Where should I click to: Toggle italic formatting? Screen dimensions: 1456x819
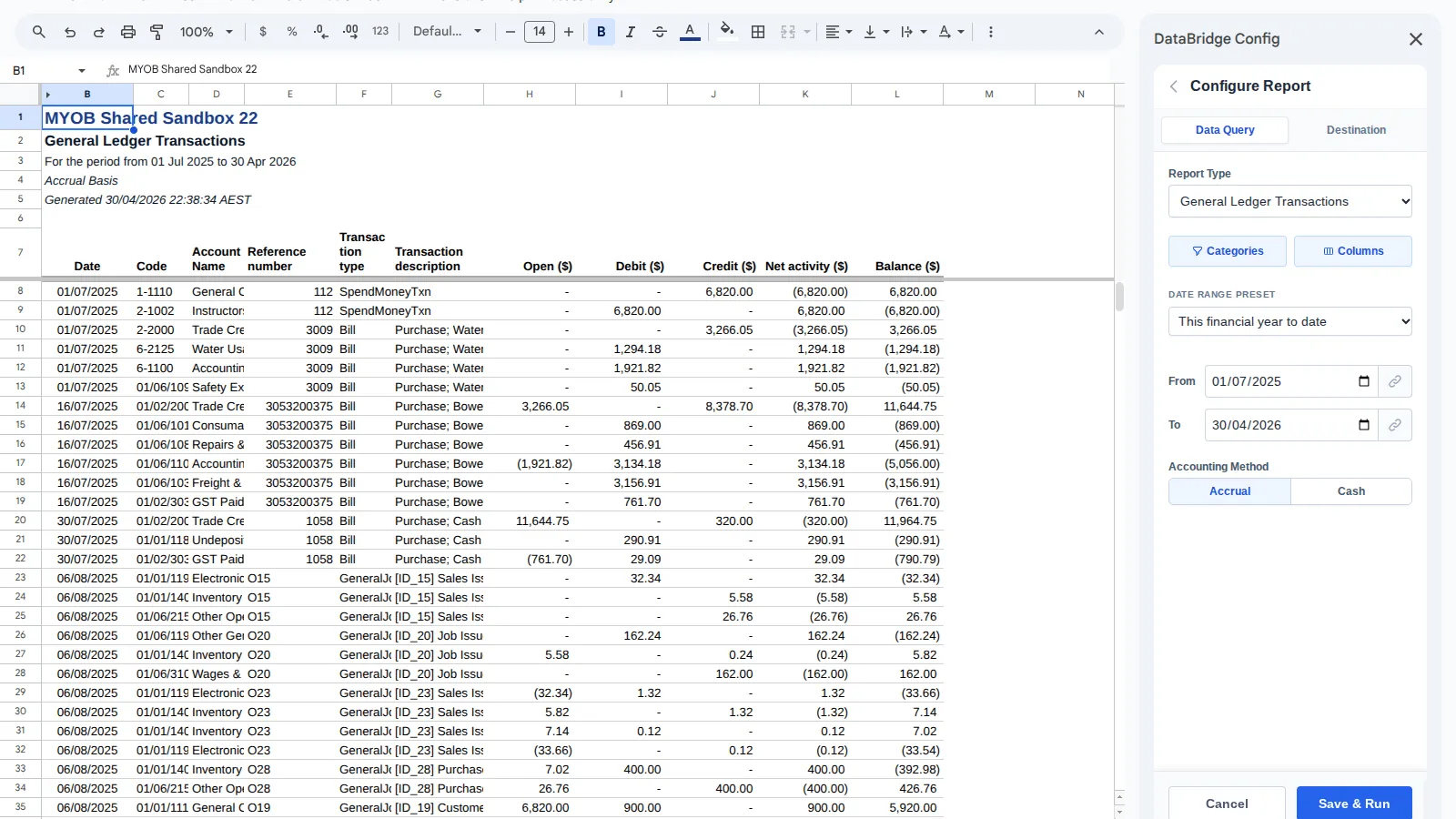[x=630, y=32]
